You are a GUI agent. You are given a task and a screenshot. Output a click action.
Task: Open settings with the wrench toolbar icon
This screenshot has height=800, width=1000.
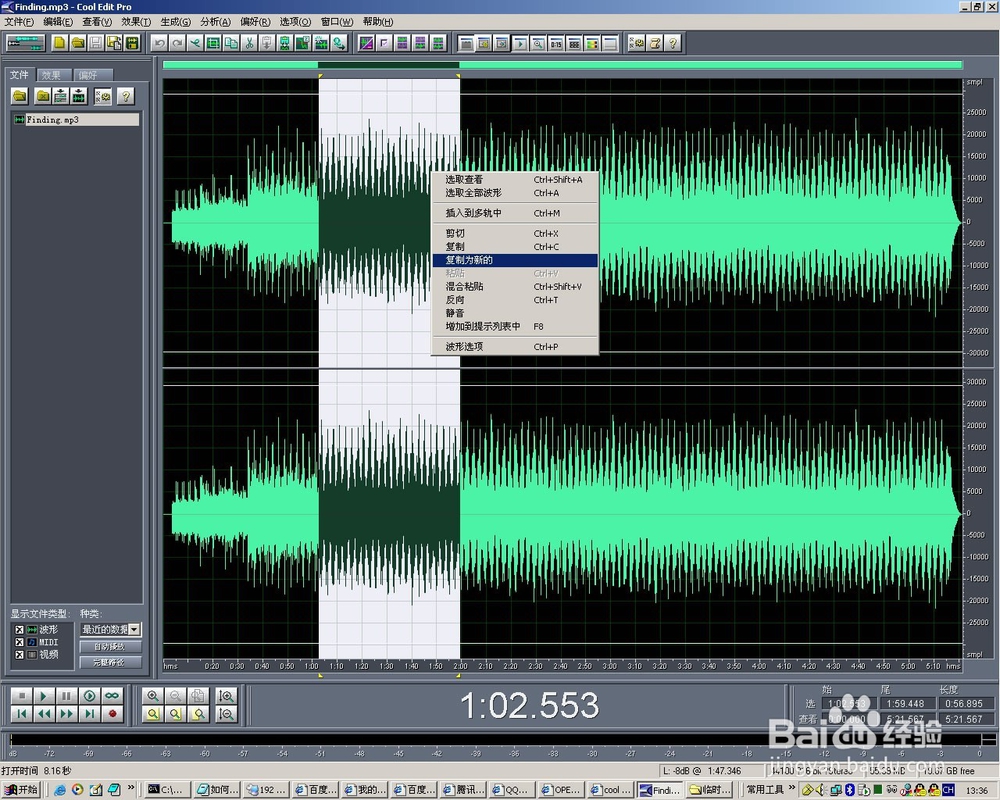point(636,43)
